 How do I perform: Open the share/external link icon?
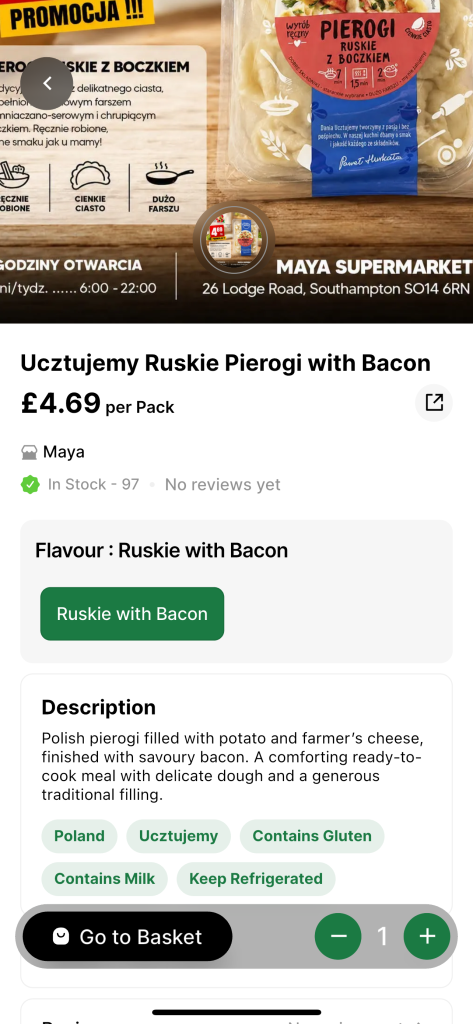[434, 402]
